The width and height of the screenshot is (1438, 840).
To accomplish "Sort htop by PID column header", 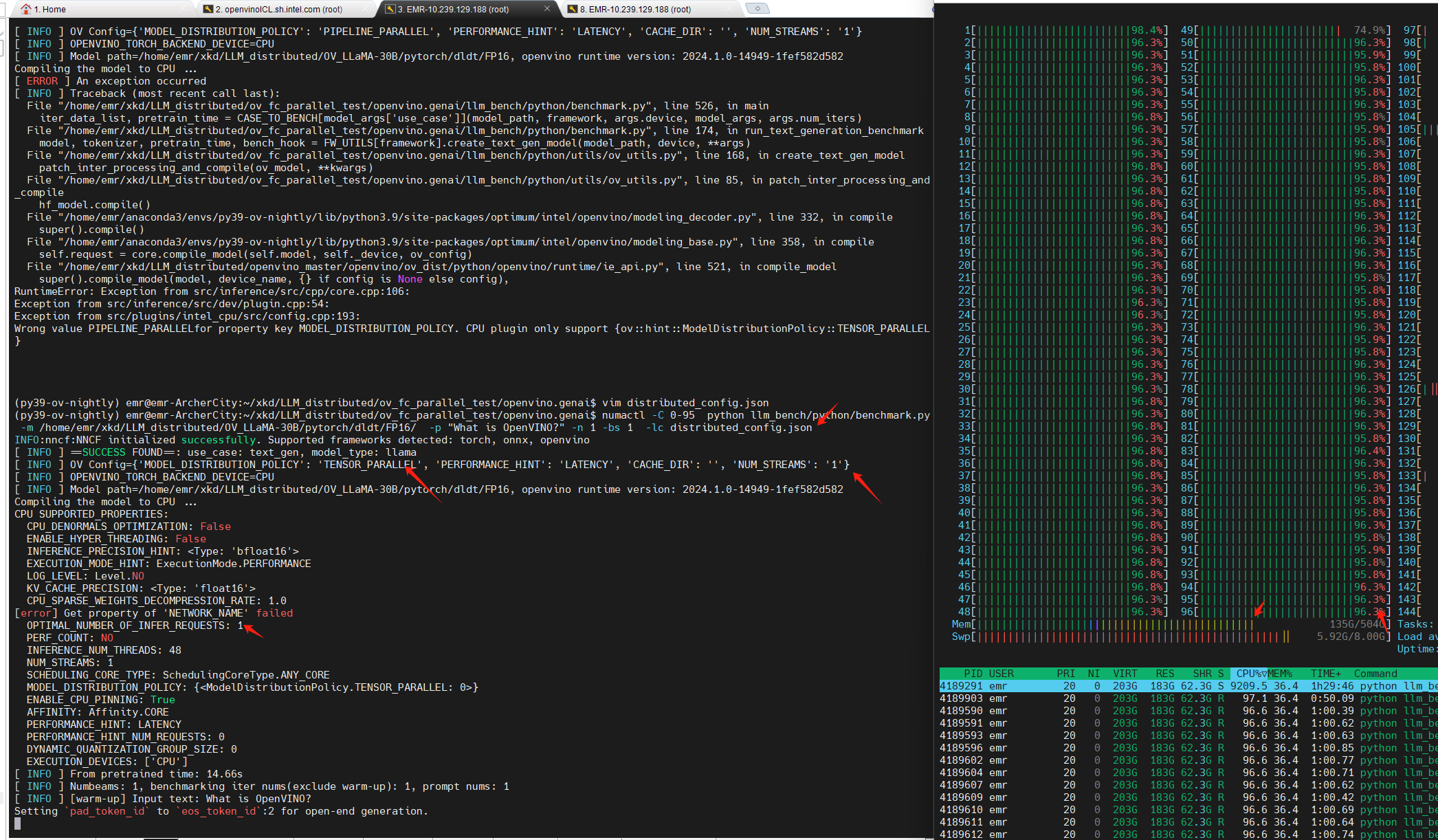I will (x=973, y=674).
